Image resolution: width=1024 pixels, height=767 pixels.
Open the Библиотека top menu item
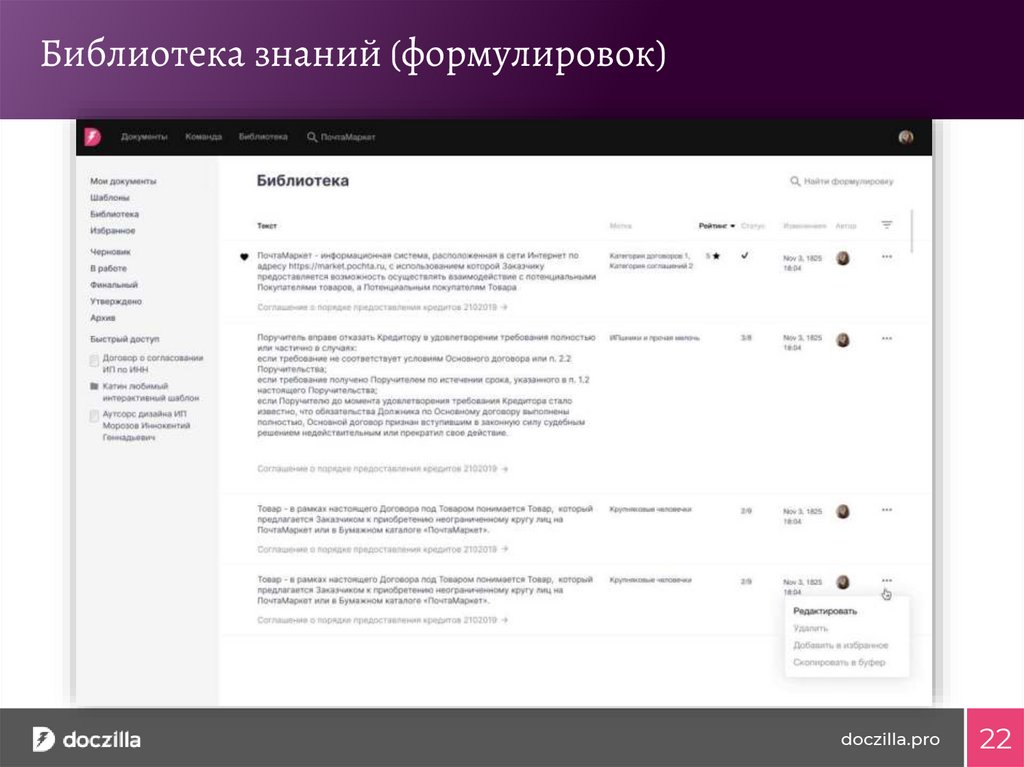tap(263, 137)
